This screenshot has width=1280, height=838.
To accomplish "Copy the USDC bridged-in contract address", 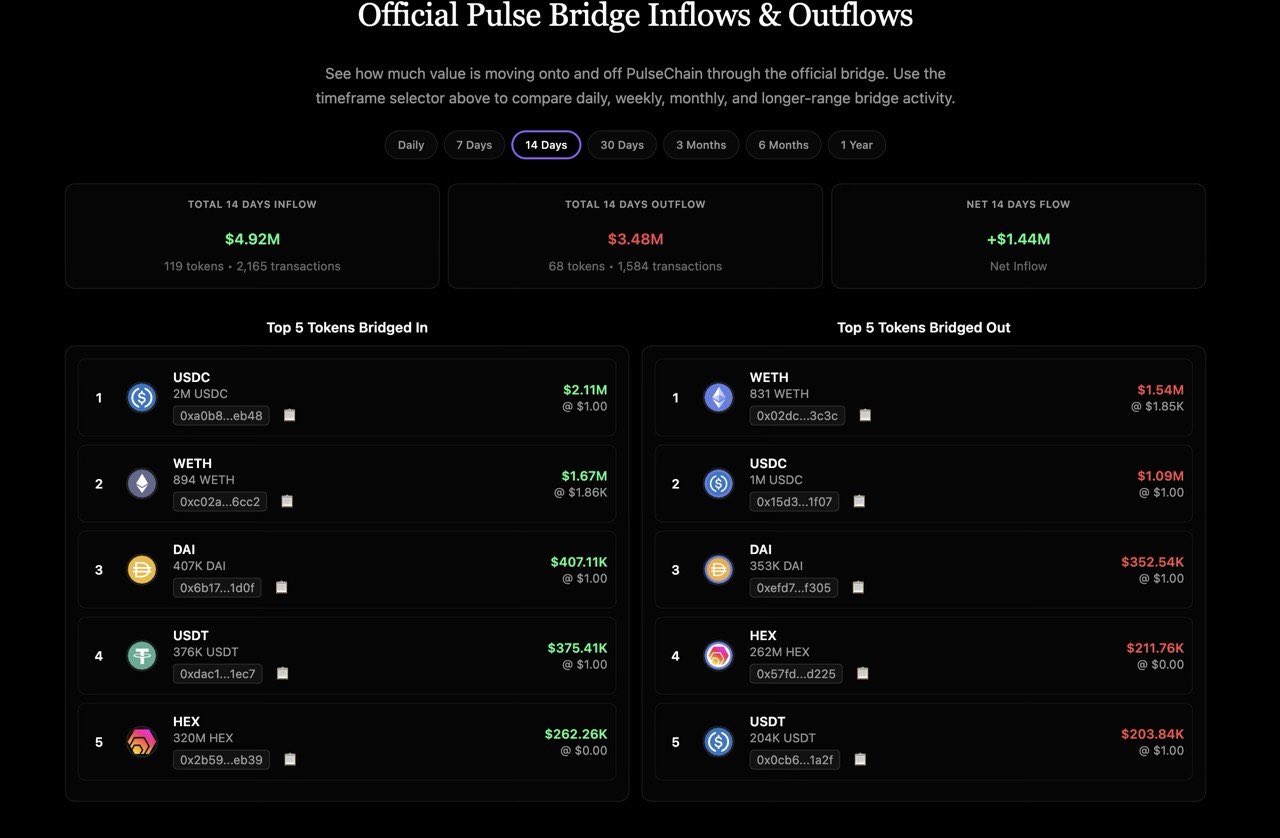I will tap(290, 415).
